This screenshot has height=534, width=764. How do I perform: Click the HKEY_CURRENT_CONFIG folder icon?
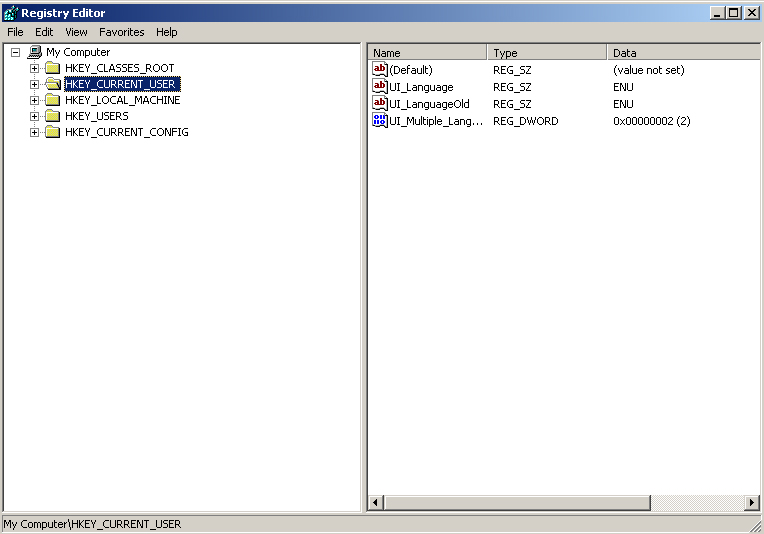[53, 132]
